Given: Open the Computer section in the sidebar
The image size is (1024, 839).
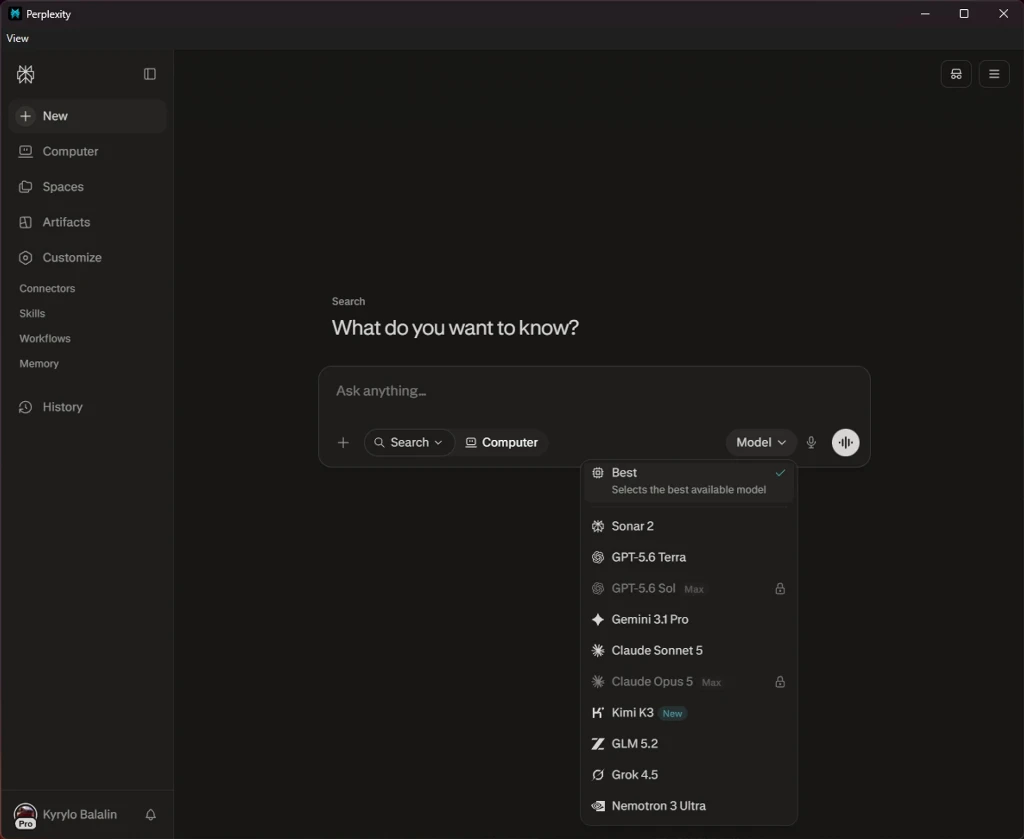Looking at the screenshot, I should (88, 151).
